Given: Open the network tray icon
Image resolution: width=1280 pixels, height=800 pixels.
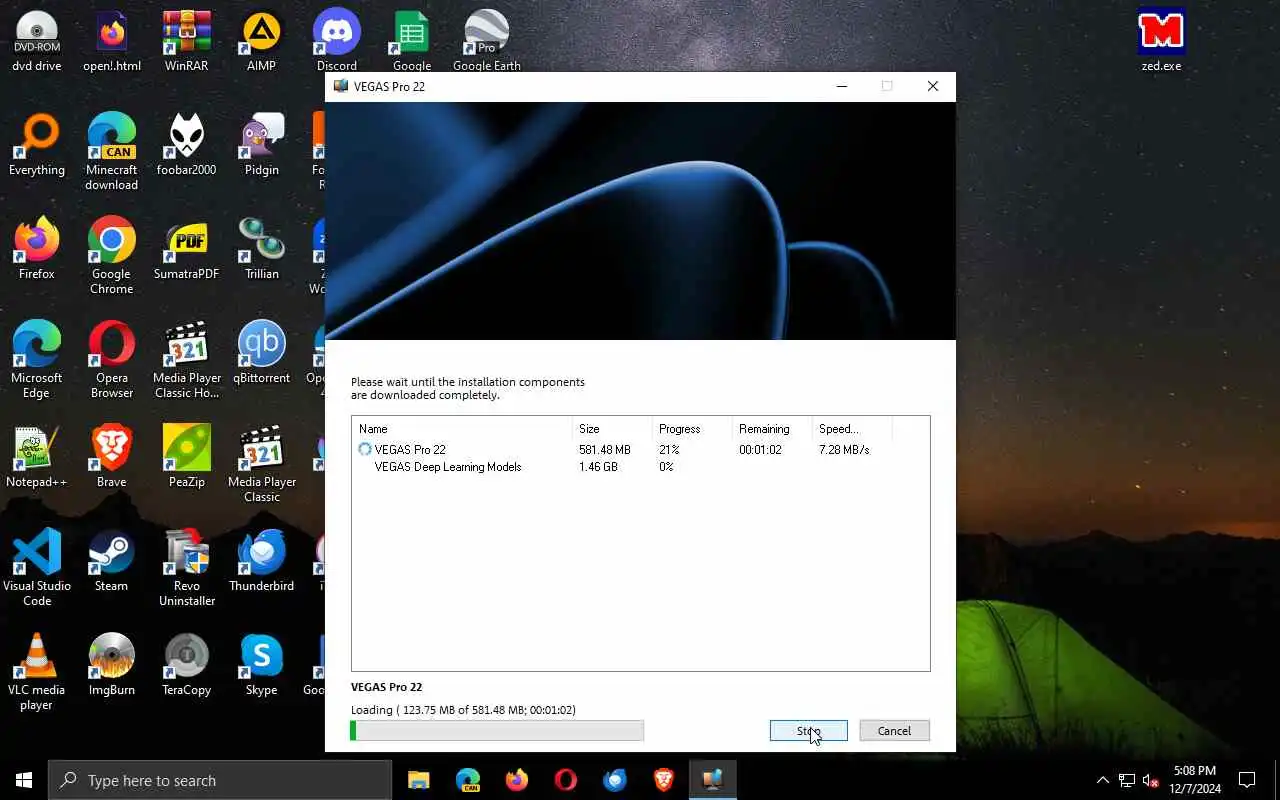Looking at the screenshot, I should coord(1126,780).
